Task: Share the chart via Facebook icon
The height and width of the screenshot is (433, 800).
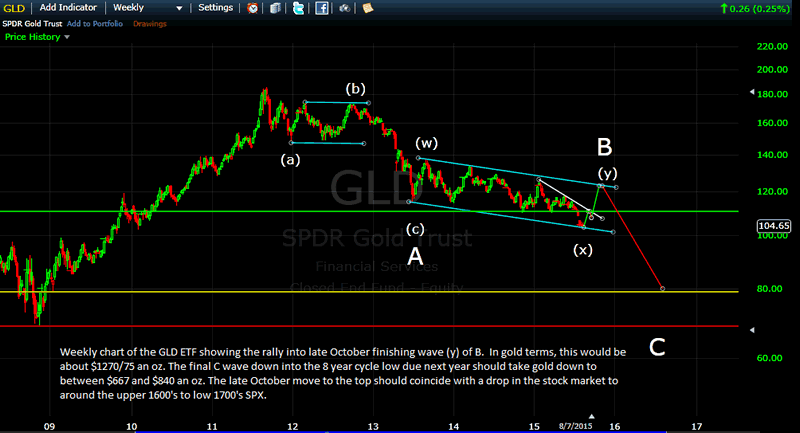Action: click(x=321, y=8)
